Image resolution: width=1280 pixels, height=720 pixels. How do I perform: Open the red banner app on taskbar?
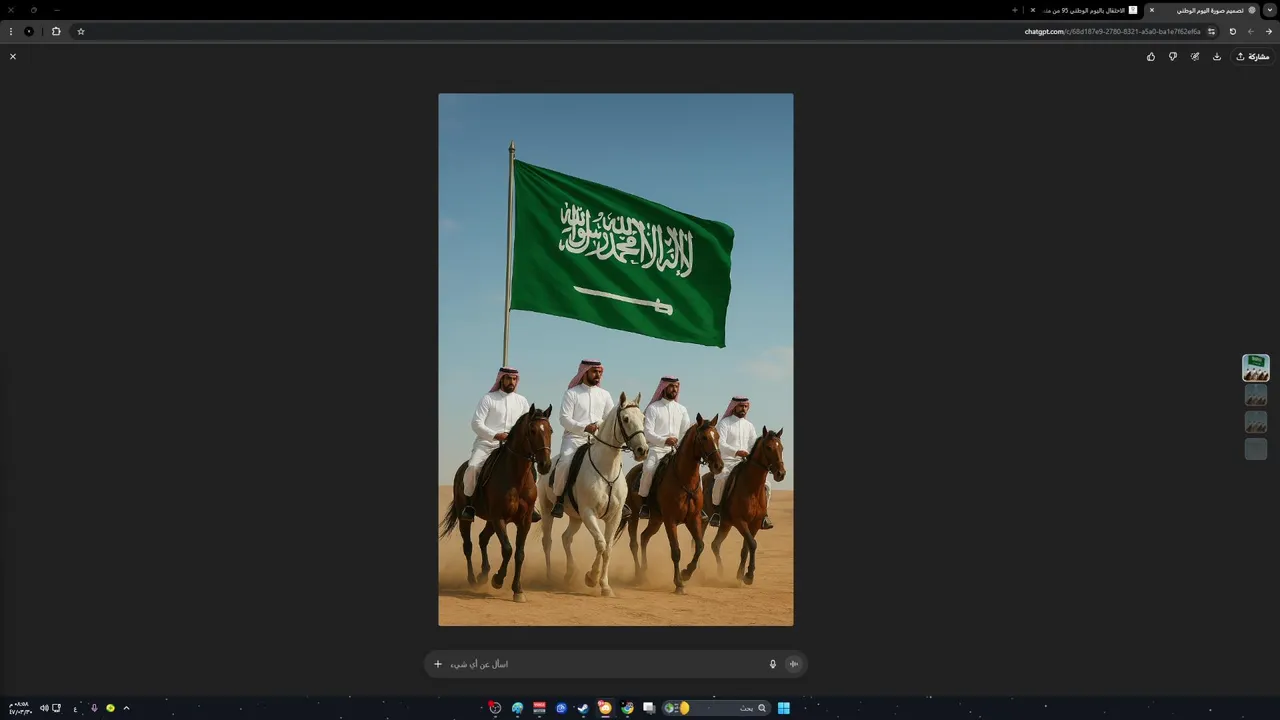point(539,708)
